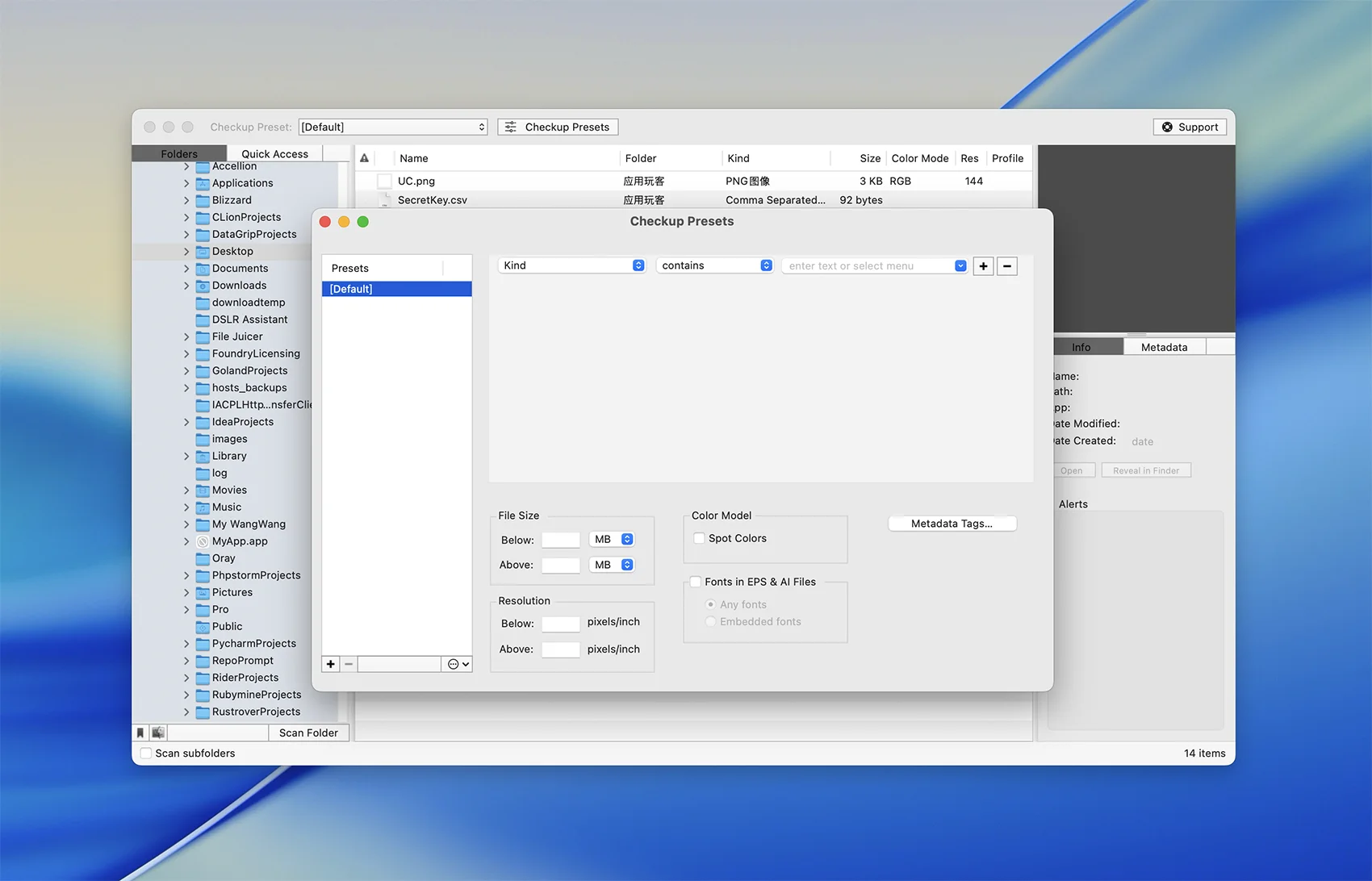
Task: Check Fonts in EPS & AI Files
Action: [696, 582]
